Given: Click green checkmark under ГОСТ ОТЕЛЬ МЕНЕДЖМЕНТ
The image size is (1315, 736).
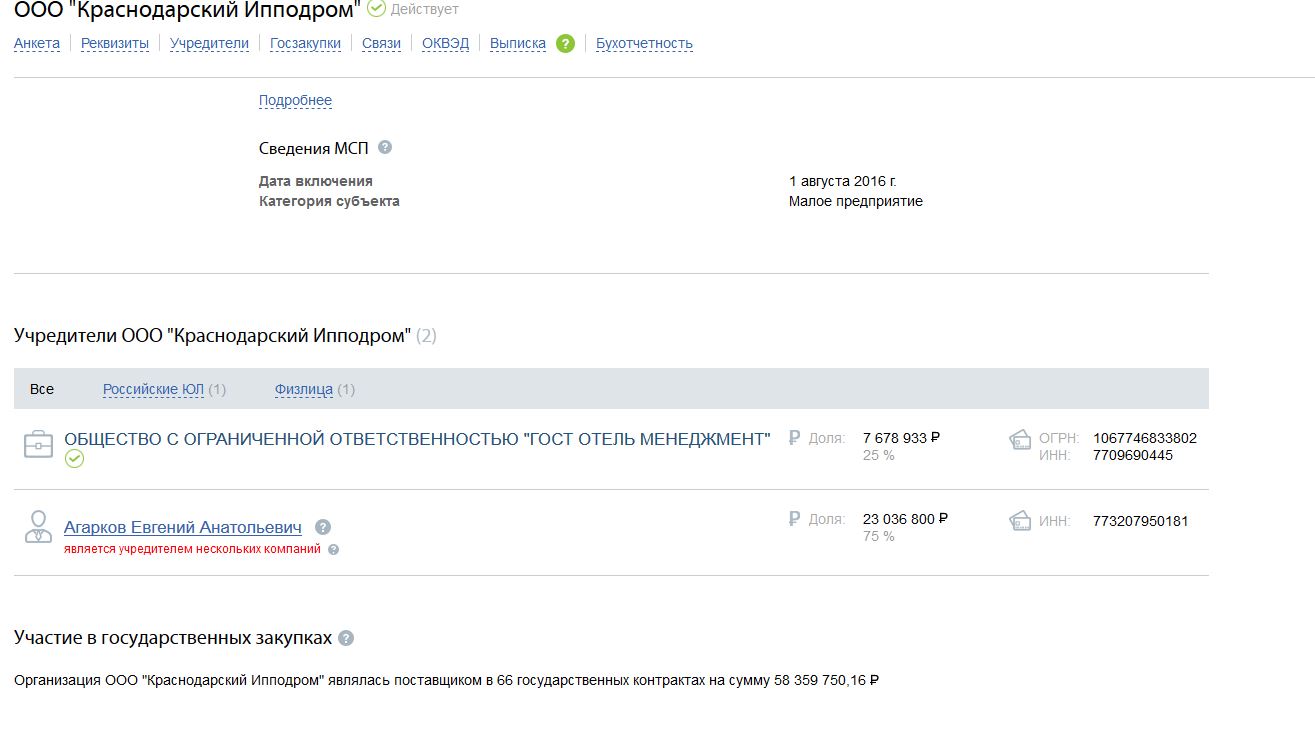Looking at the screenshot, I should coord(74,459).
